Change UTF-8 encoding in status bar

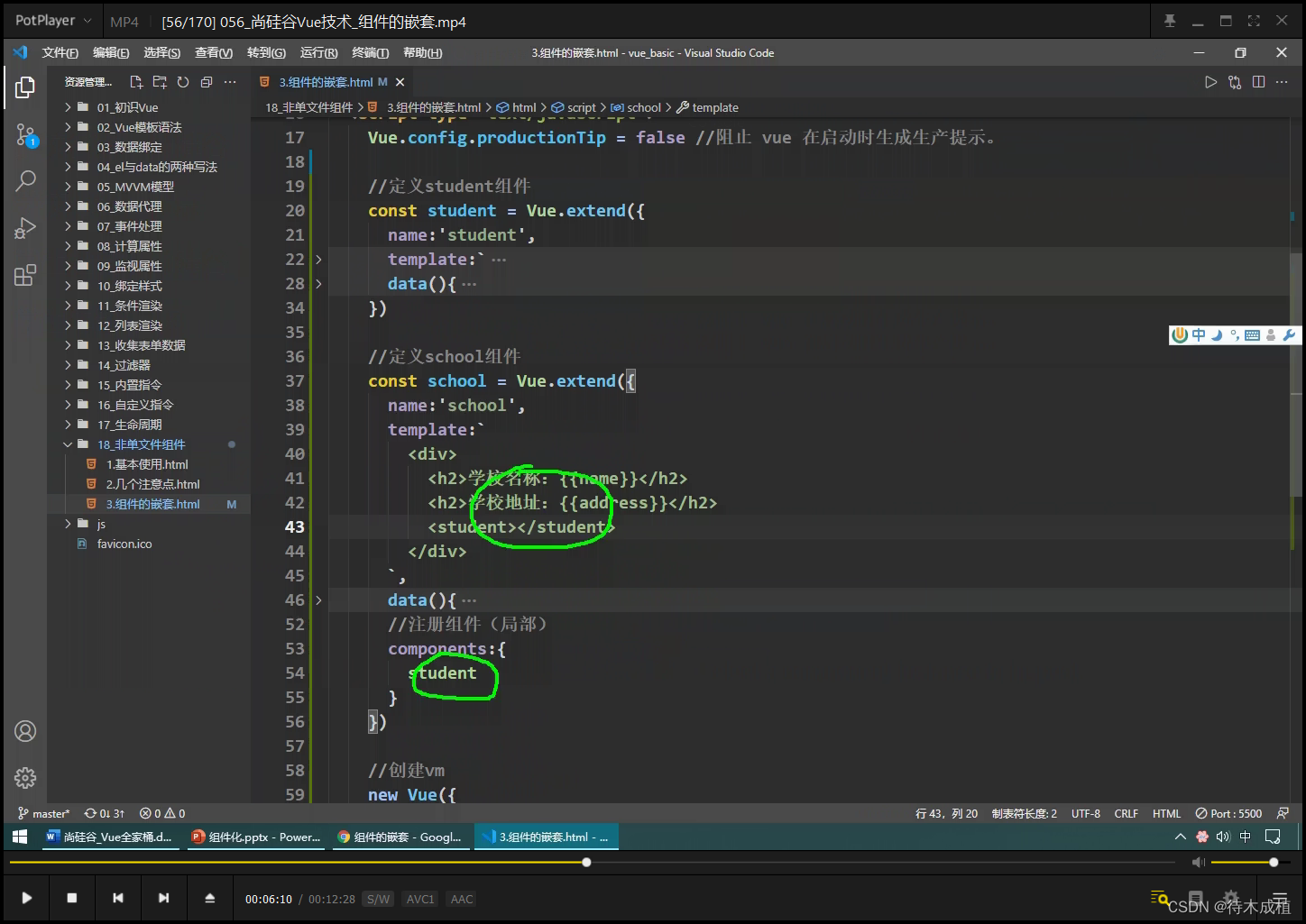point(1086,813)
